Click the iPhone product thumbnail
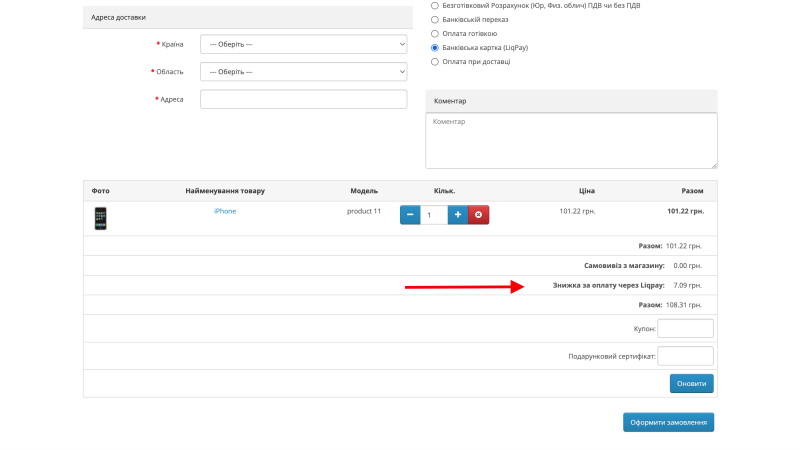Screen dimensions: 800x450 101,218
